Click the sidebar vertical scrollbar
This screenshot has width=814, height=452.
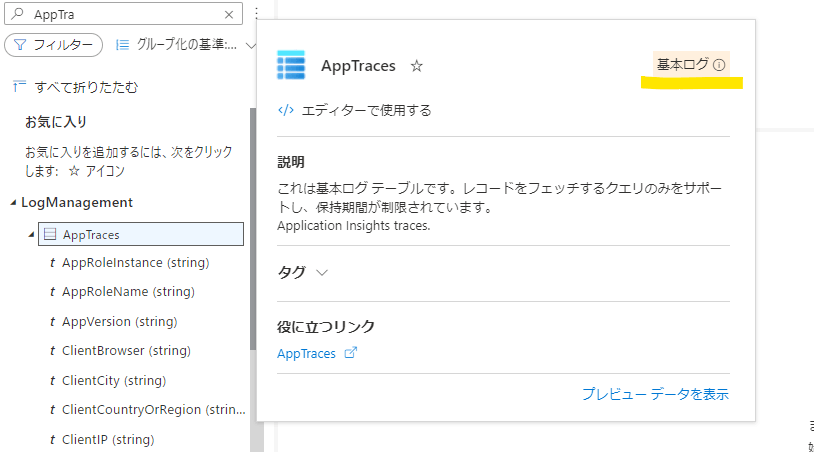pyautogui.click(x=253, y=228)
